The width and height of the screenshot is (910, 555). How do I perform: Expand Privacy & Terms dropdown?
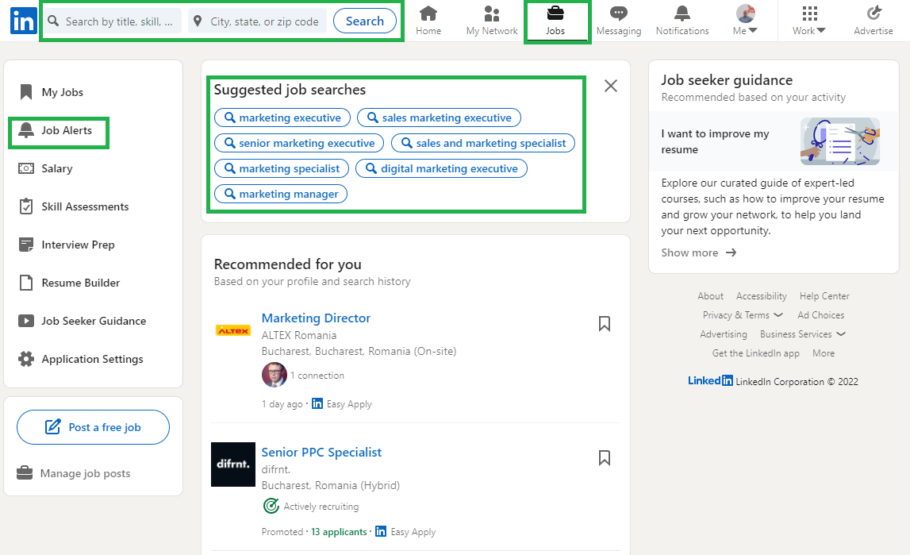pyautogui.click(x=742, y=315)
